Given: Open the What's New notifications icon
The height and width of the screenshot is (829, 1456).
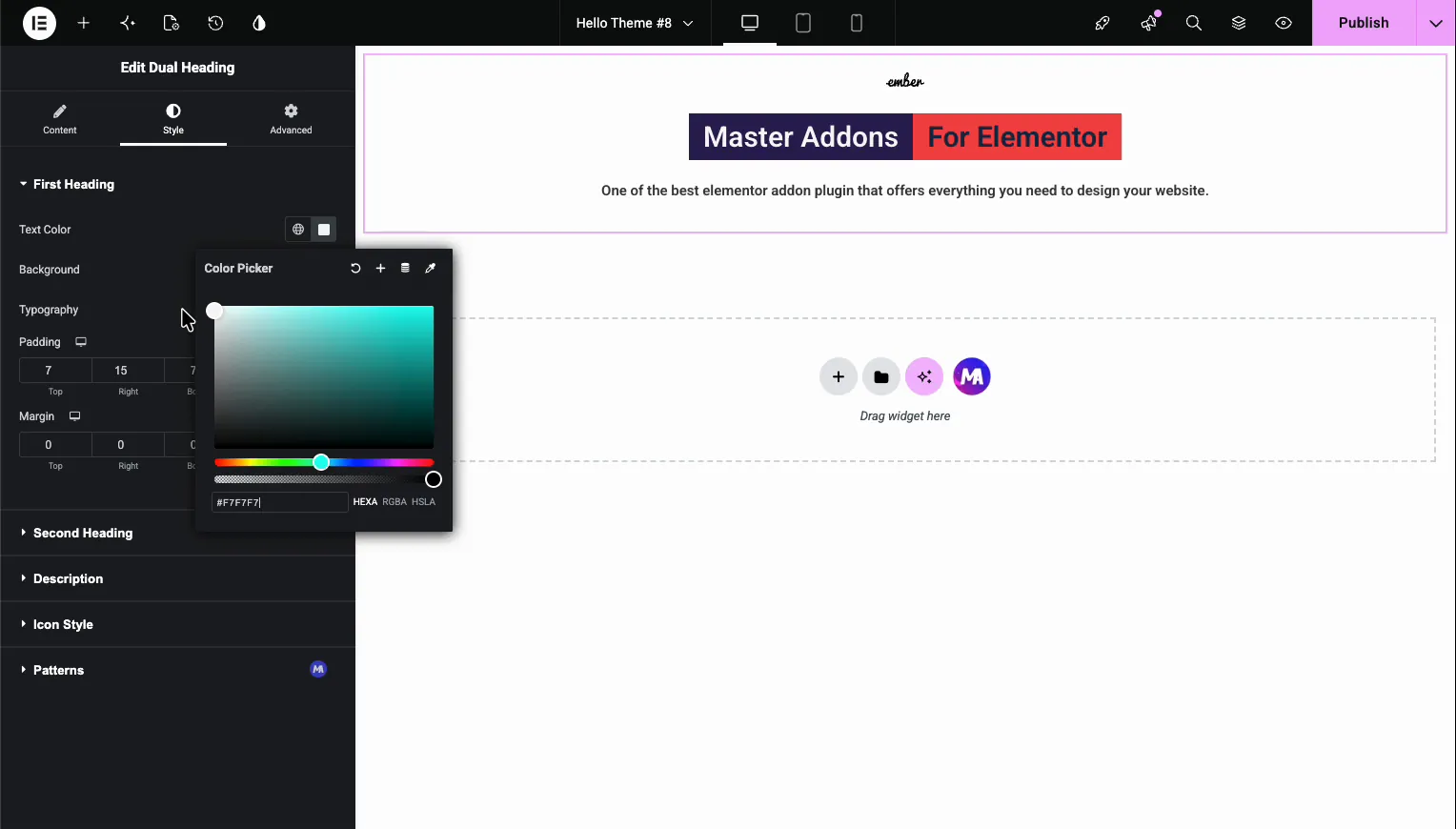Looking at the screenshot, I should tap(1149, 23).
